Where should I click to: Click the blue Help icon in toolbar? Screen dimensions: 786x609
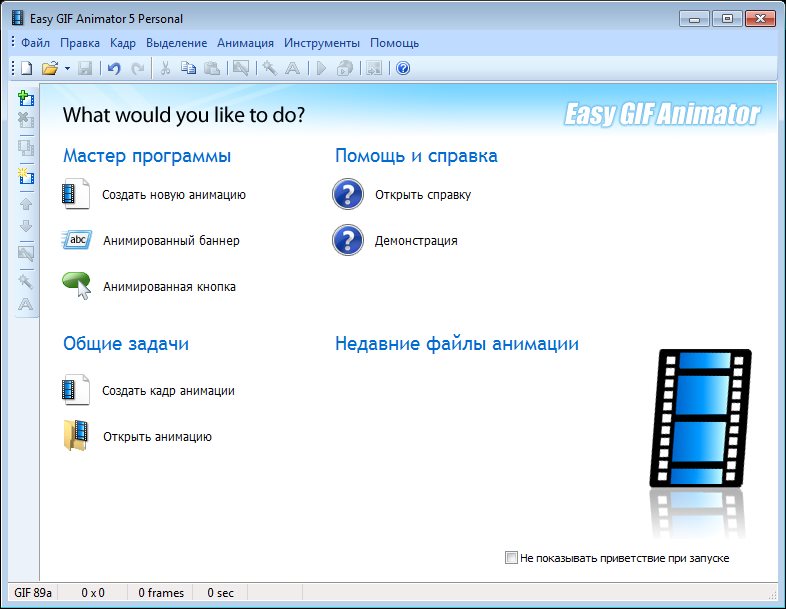tap(403, 68)
